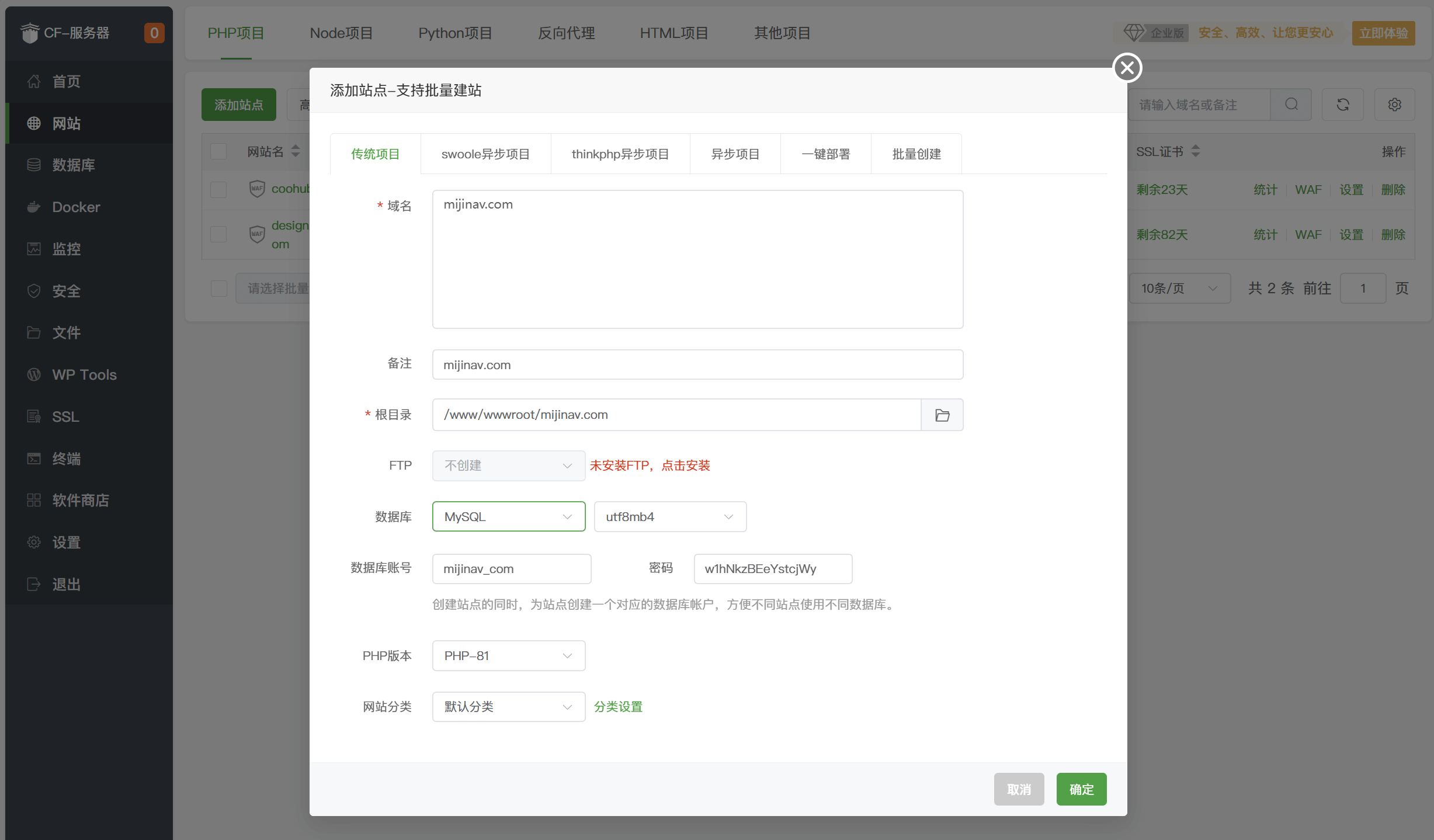This screenshot has width=1434, height=840.
Task: Open the utf8mb4 charset dropdown
Action: [x=669, y=516]
